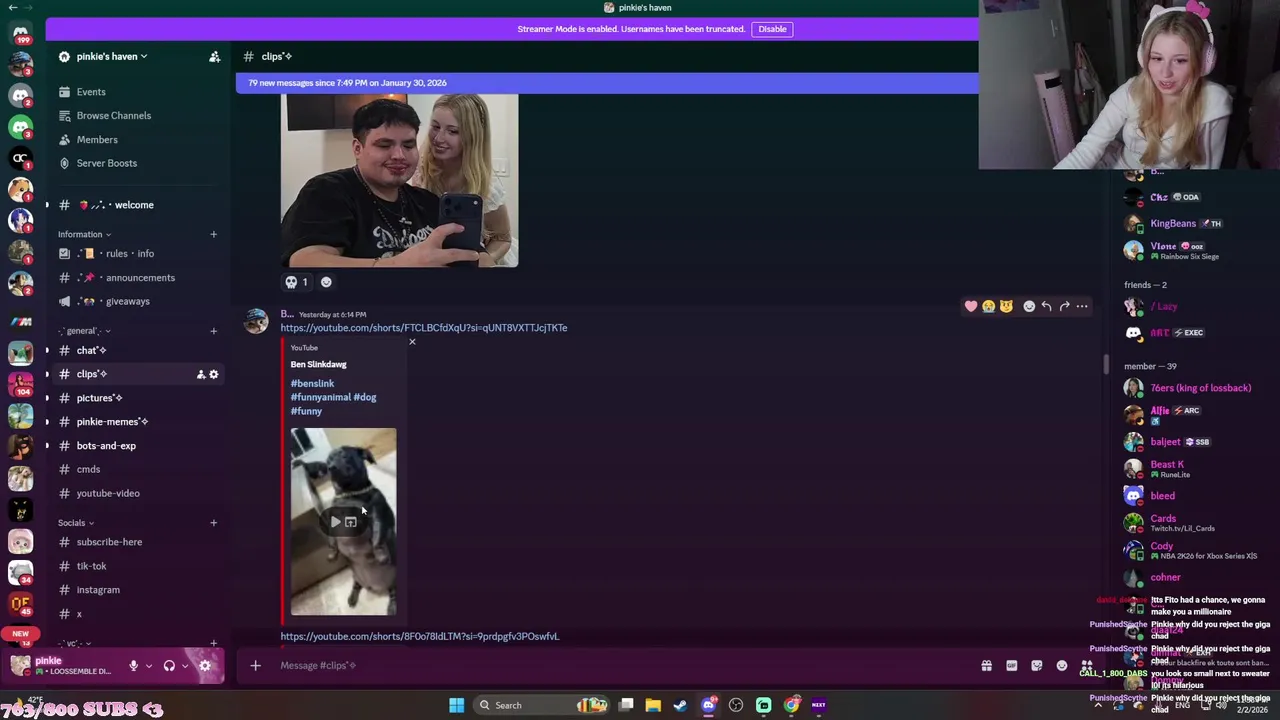This screenshot has height=720, width=1280.
Task: Open the Ben Slinkdawg channel link
Action: [x=318, y=364]
